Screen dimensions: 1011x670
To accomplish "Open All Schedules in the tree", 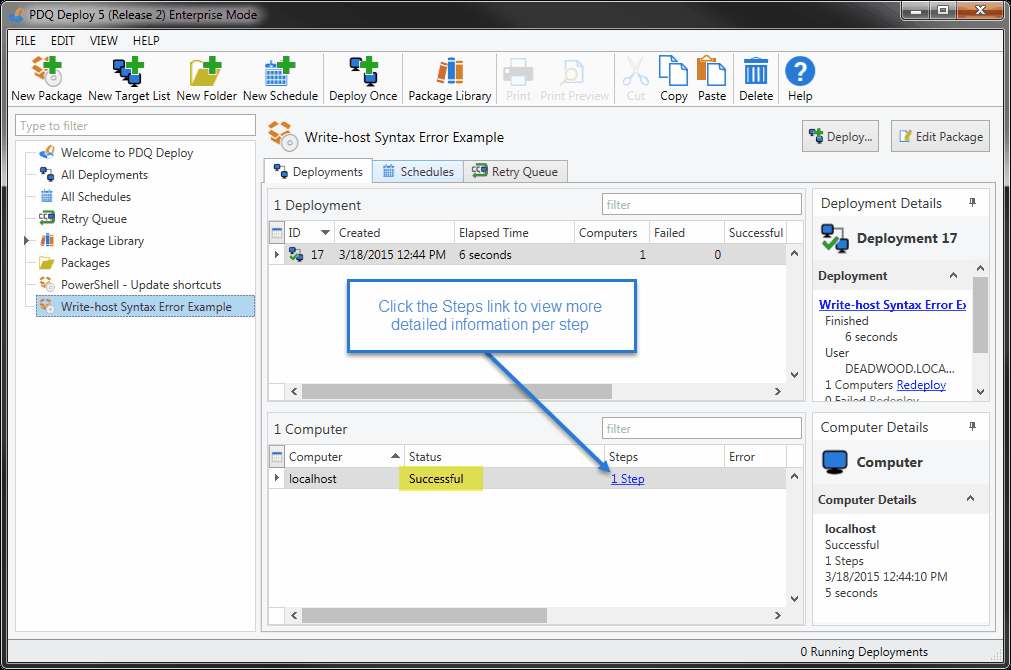I will click(x=95, y=197).
